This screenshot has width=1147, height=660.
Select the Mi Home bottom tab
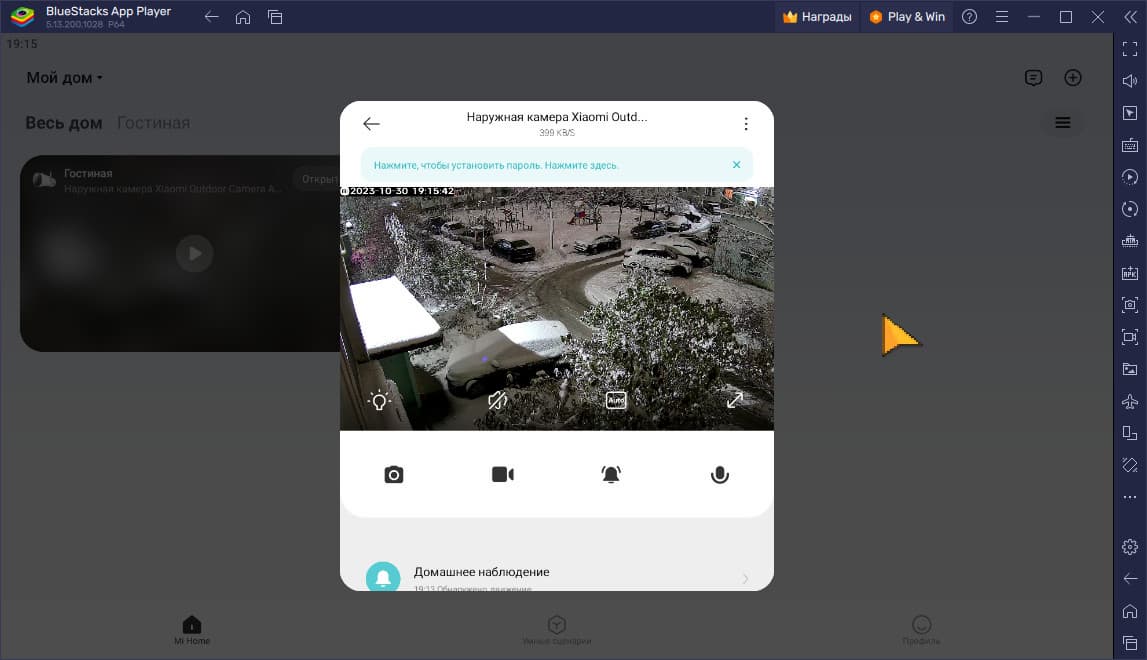(192, 629)
